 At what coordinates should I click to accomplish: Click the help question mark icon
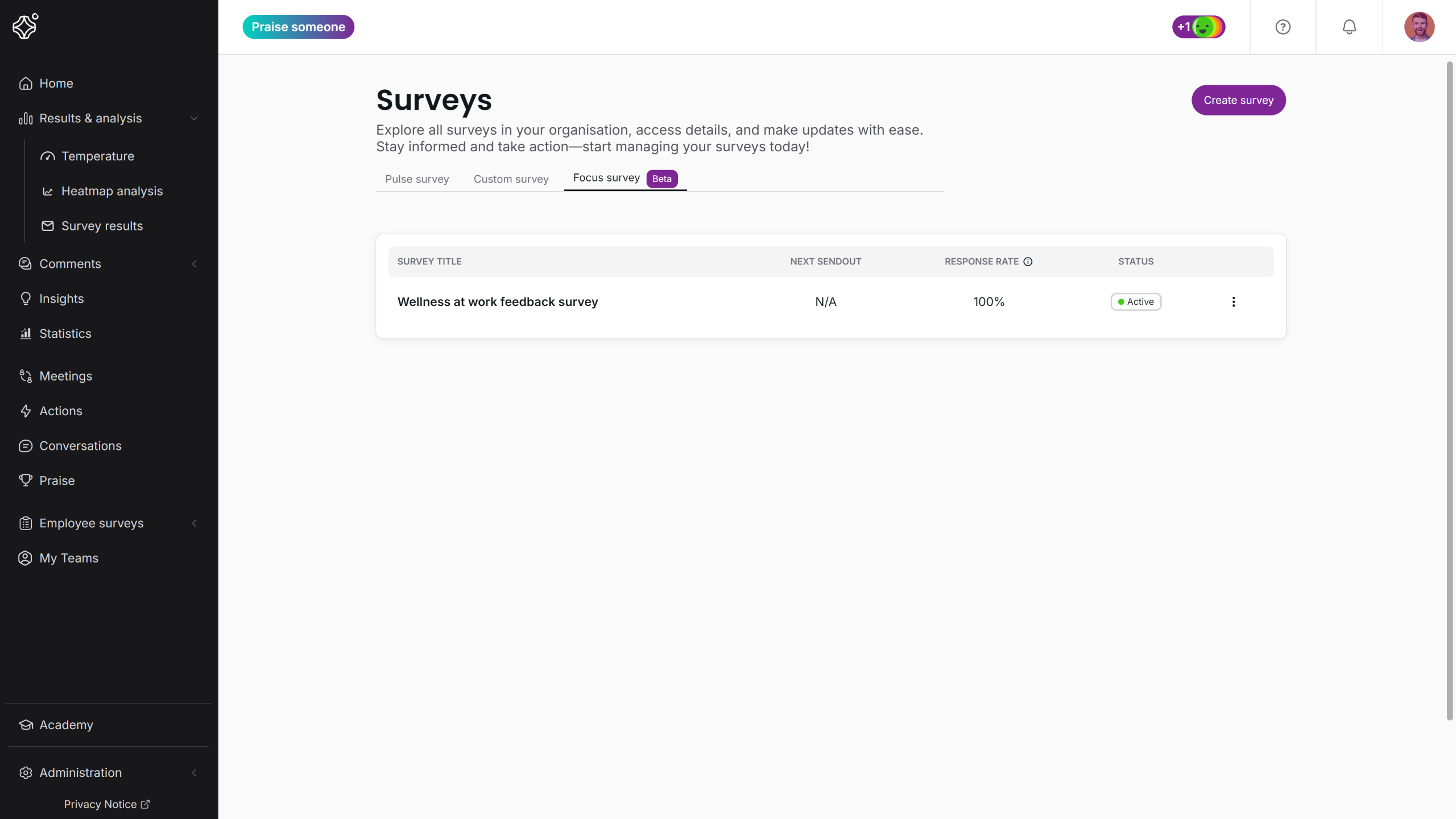(x=1283, y=27)
